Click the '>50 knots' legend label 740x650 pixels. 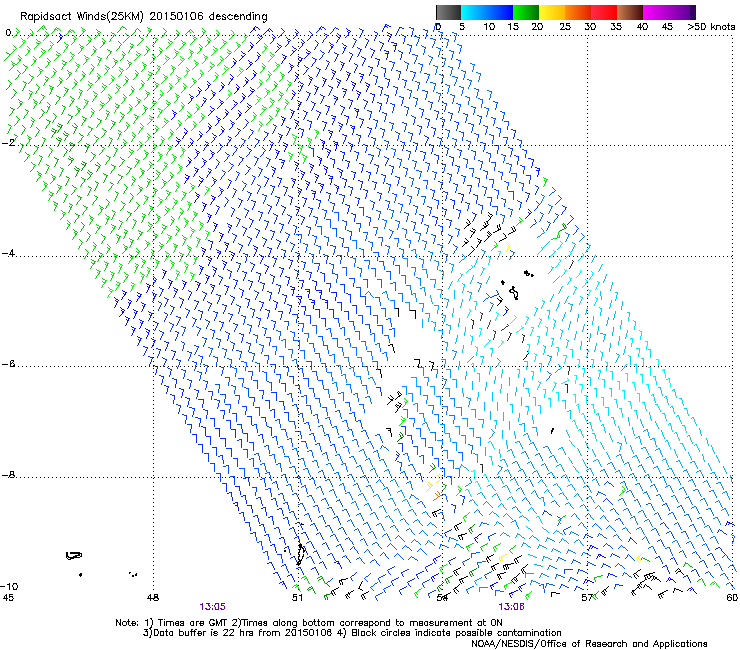tap(711, 27)
